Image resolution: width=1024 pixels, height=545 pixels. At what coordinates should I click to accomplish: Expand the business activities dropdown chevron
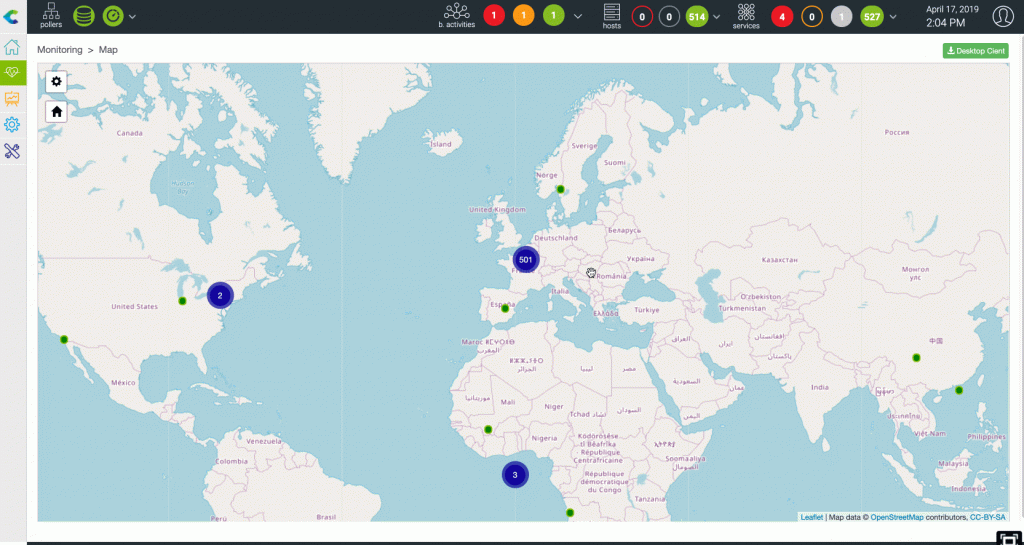(x=577, y=16)
